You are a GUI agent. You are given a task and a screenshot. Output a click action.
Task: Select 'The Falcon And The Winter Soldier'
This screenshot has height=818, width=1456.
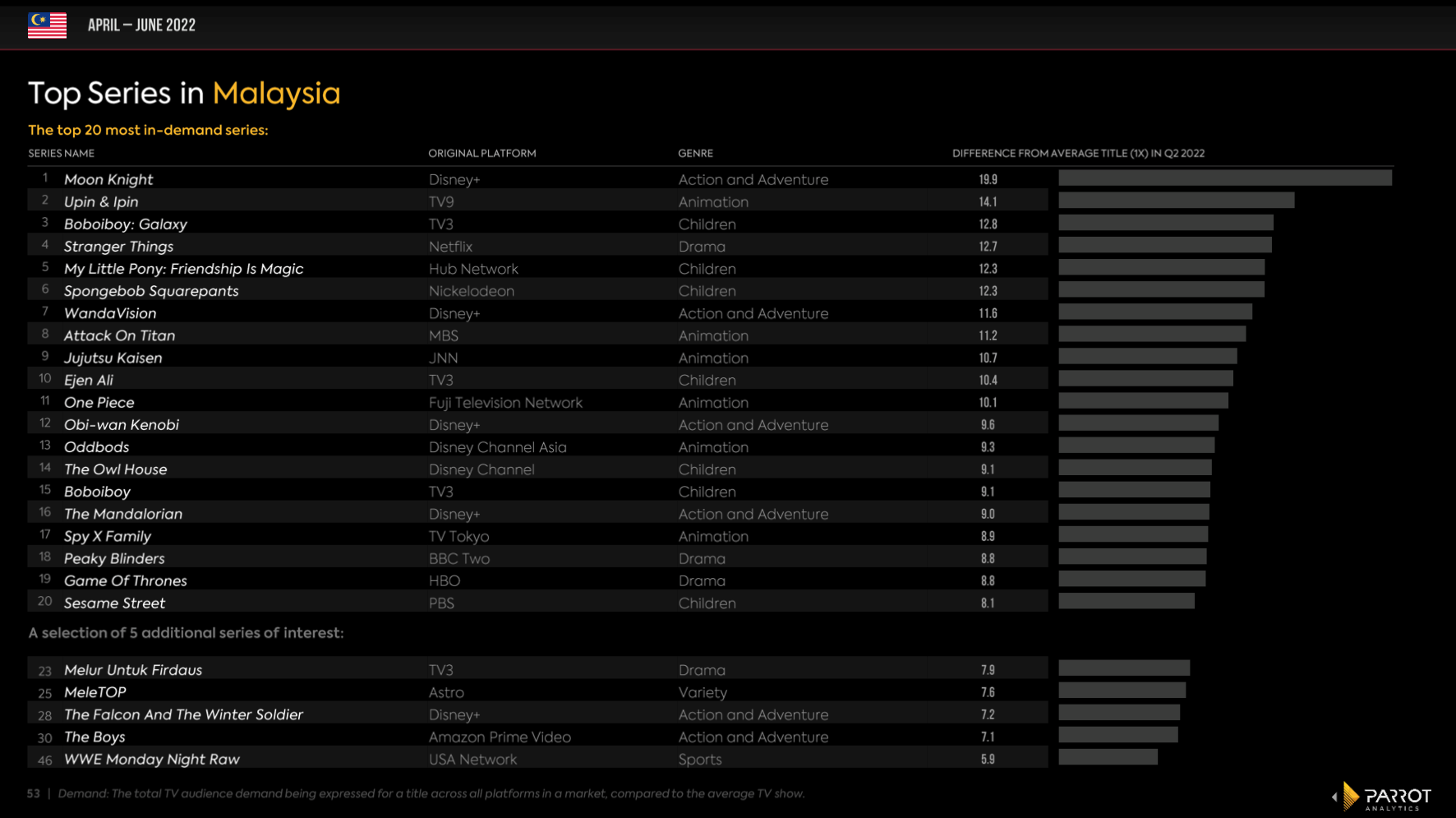[184, 714]
